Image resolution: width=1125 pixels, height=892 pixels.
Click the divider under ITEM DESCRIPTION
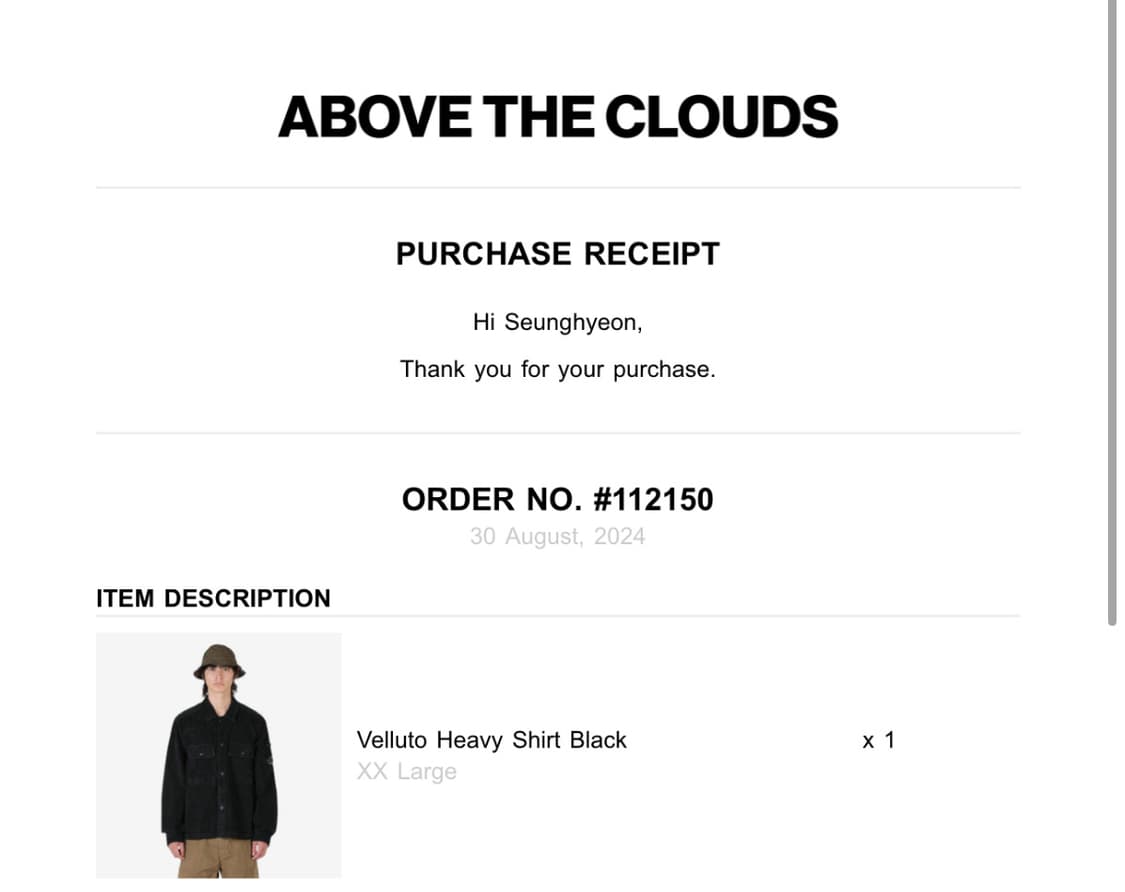pyautogui.click(x=558, y=616)
